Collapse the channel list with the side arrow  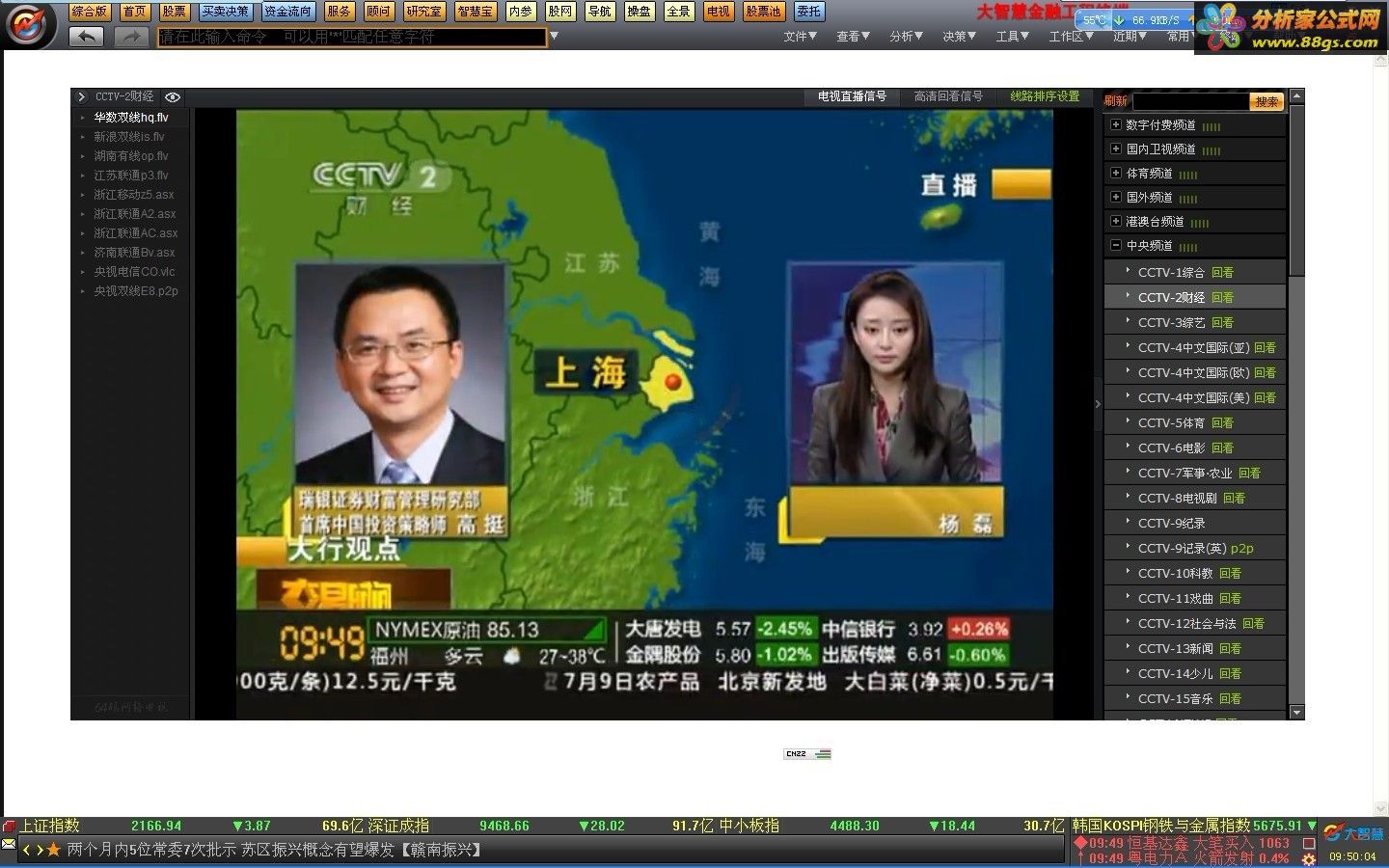click(1098, 404)
